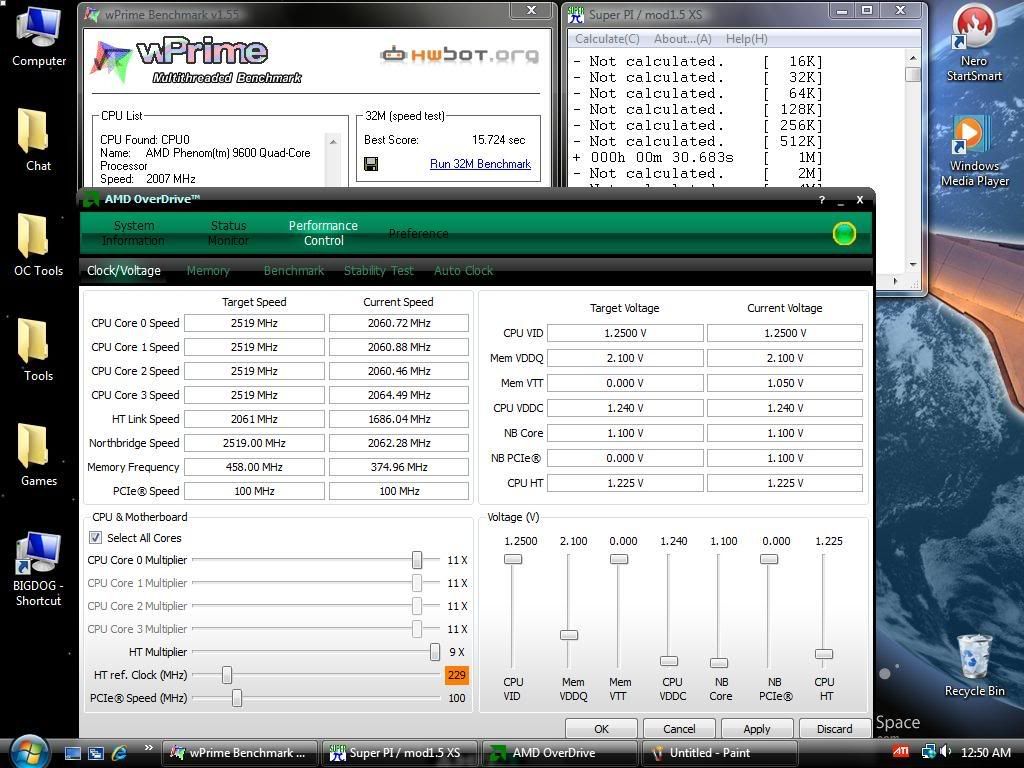Screen dimensions: 1024x768
Task: Open the Help(H) menu in Super PI
Action: tap(746, 39)
